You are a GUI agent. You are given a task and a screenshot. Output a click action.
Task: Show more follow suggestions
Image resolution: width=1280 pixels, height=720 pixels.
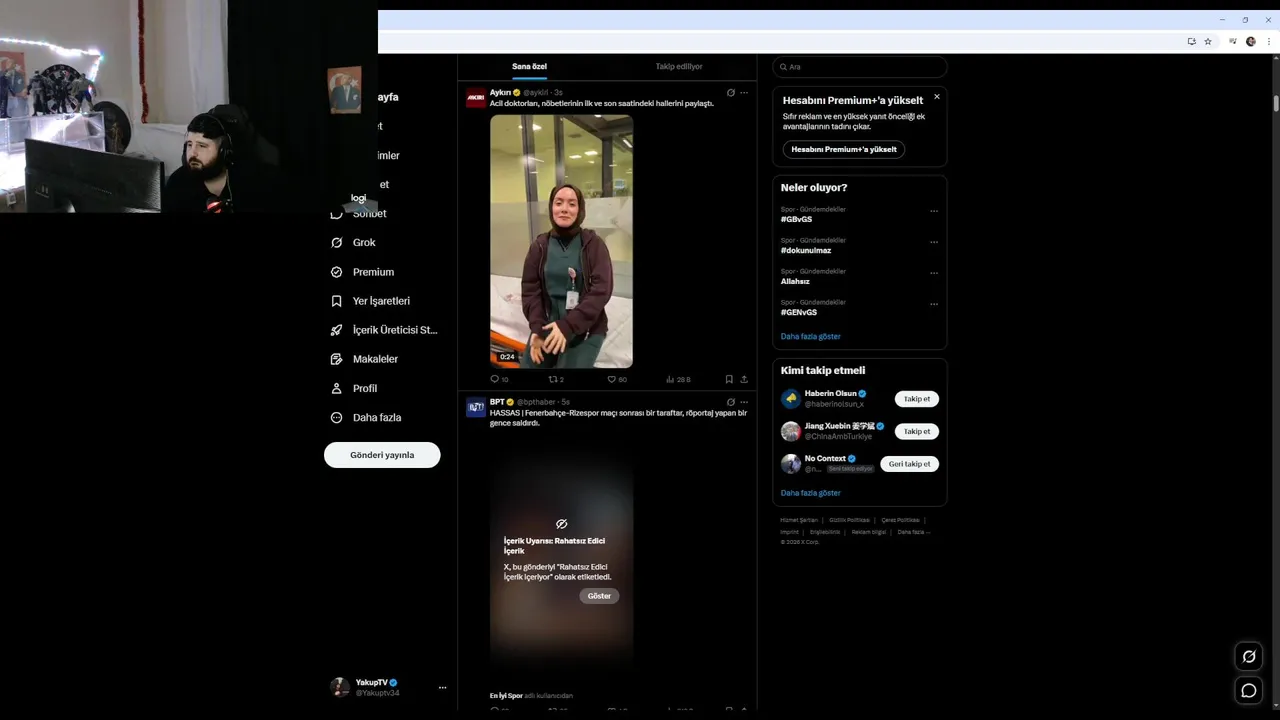[811, 493]
